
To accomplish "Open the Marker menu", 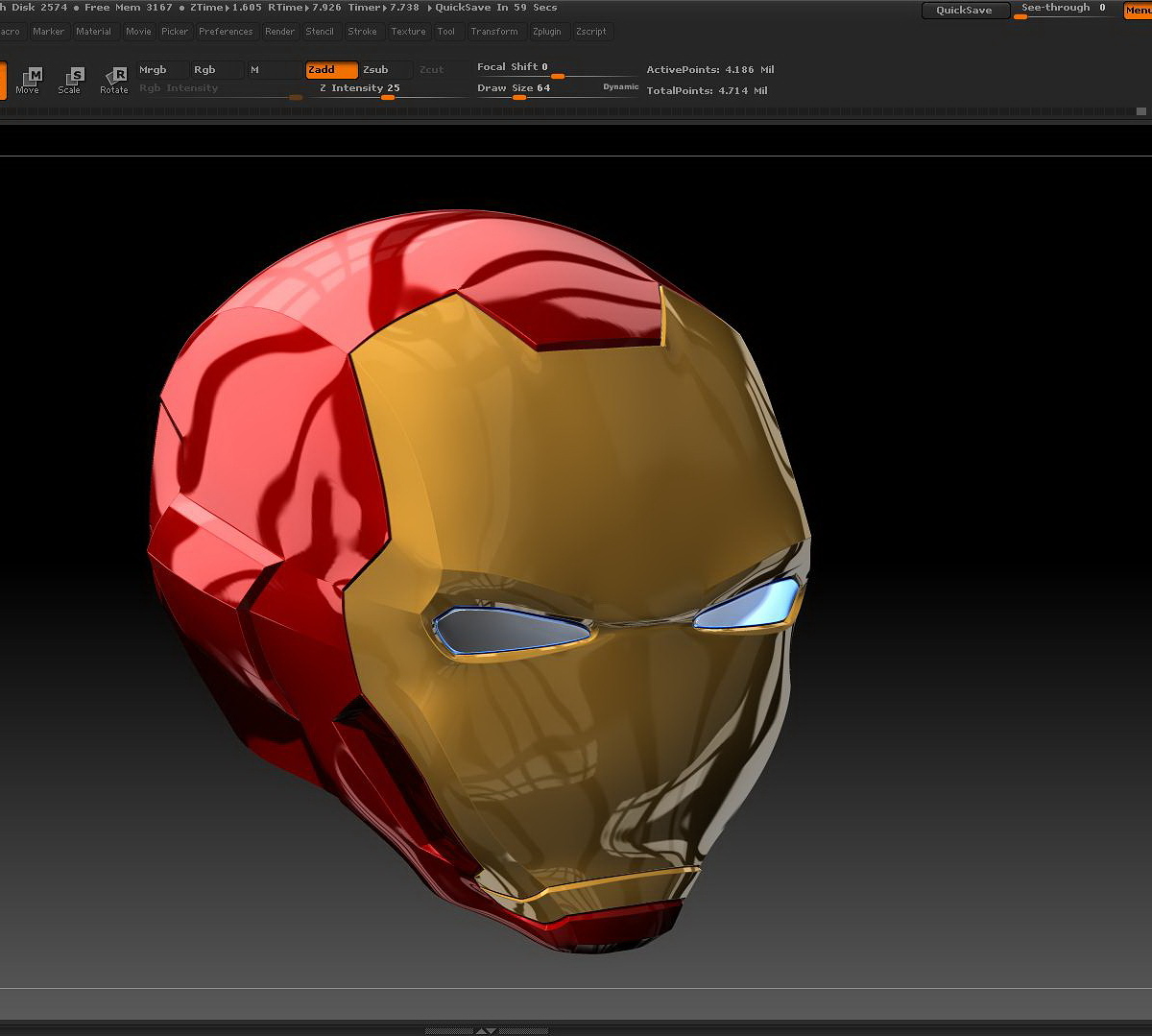I will [49, 32].
